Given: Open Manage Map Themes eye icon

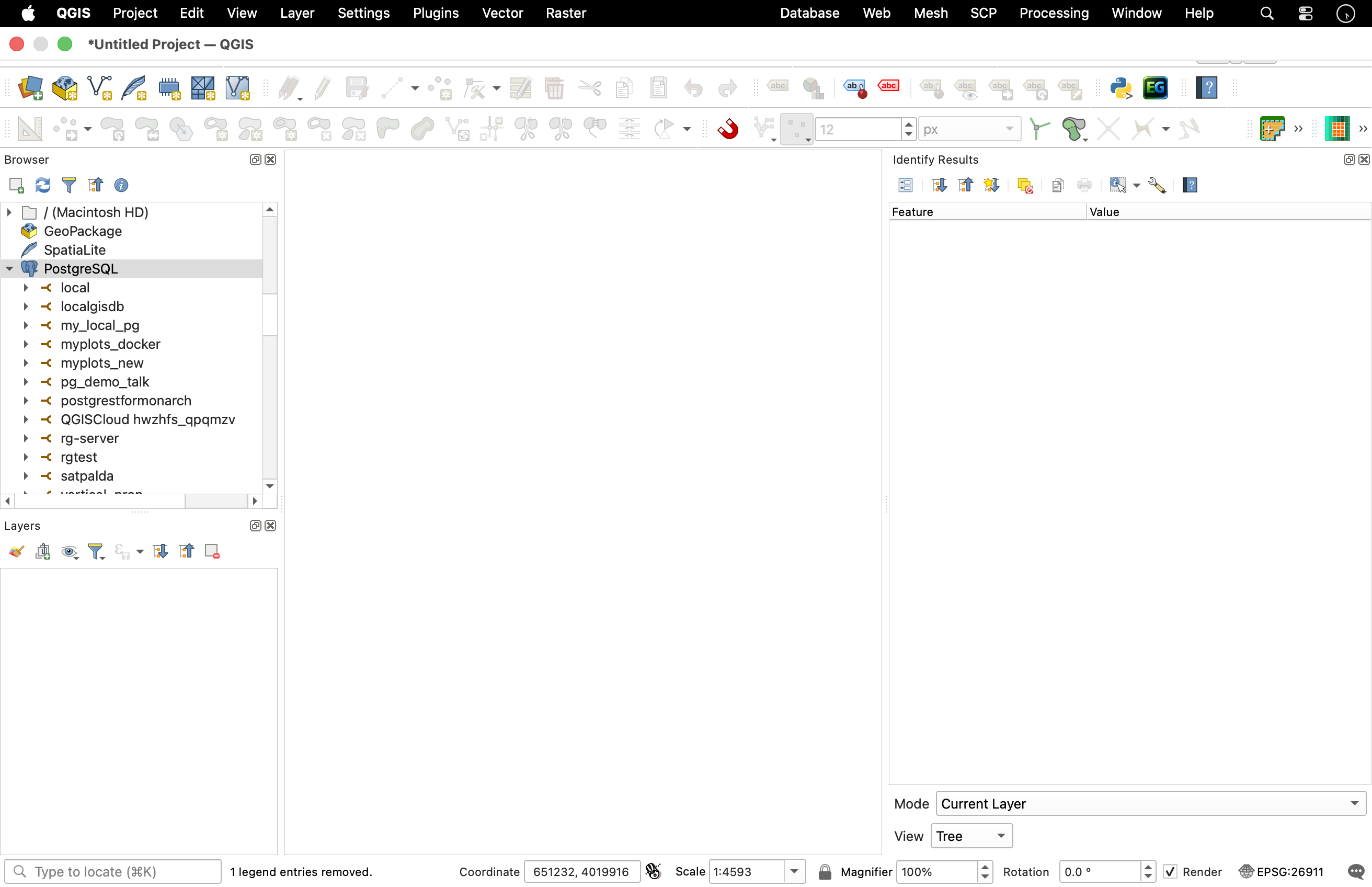Looking at the screenshot, I should click(x=70, y=552).
